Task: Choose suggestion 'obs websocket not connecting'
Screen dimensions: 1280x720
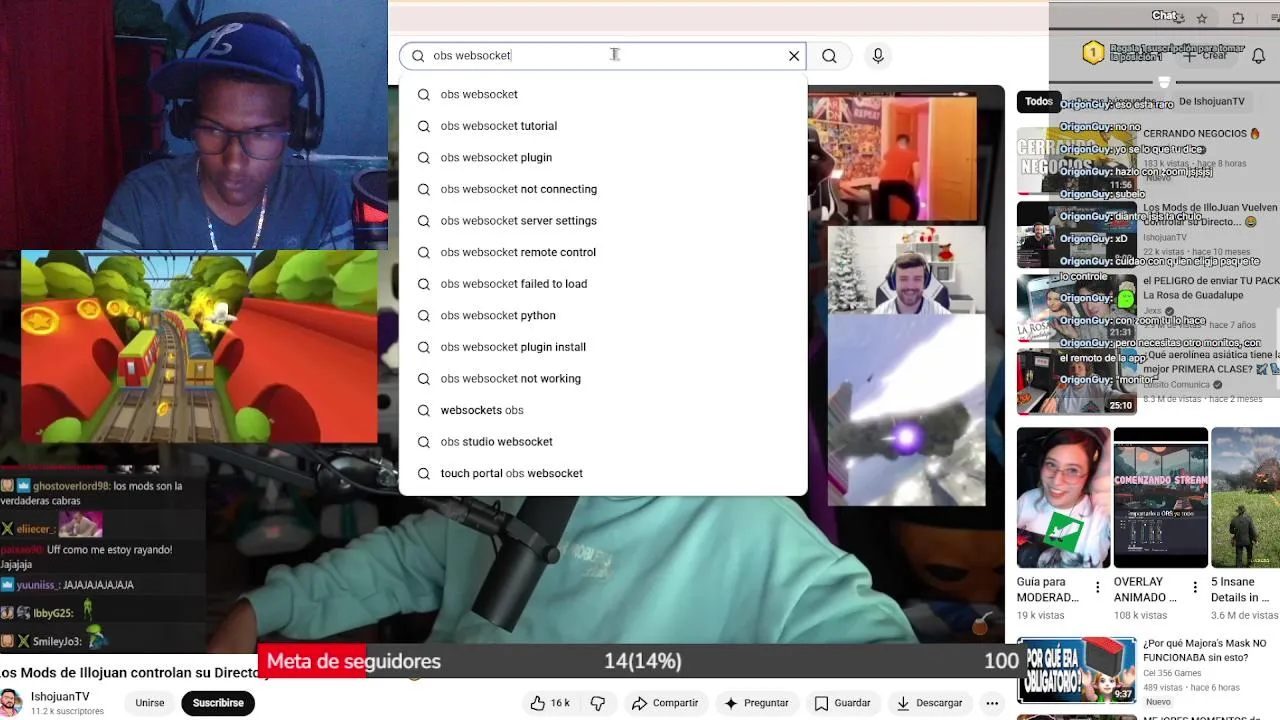Action: tap(603, 189)
